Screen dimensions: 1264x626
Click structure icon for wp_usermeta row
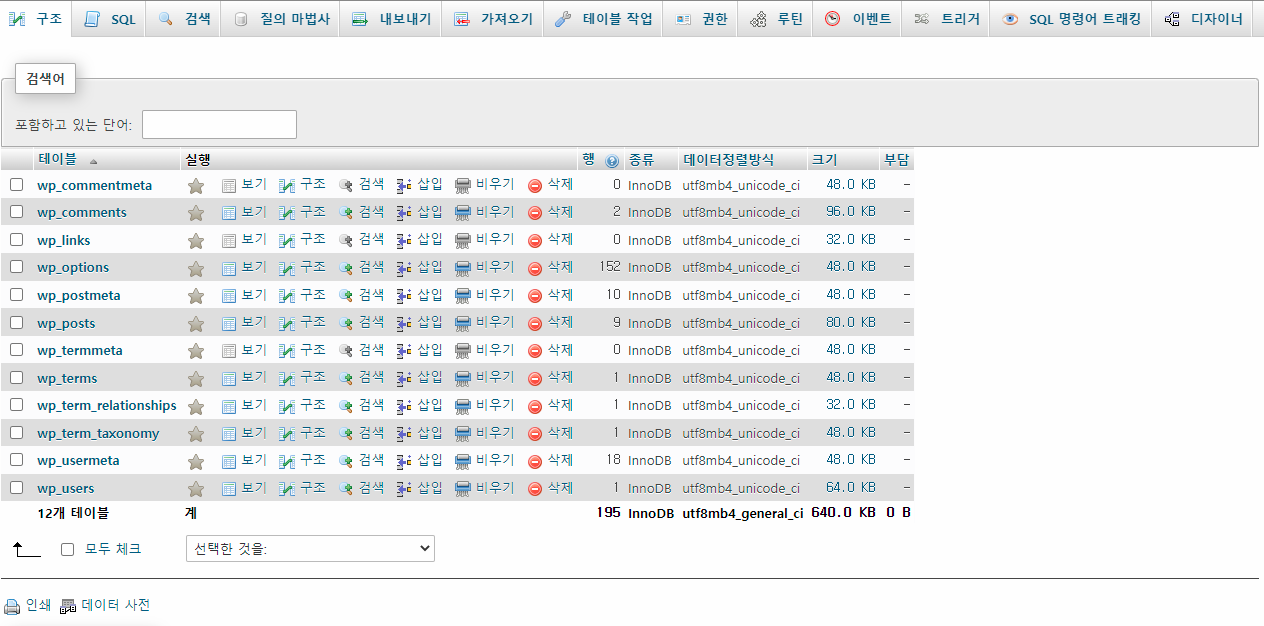[x=287, y=461]
